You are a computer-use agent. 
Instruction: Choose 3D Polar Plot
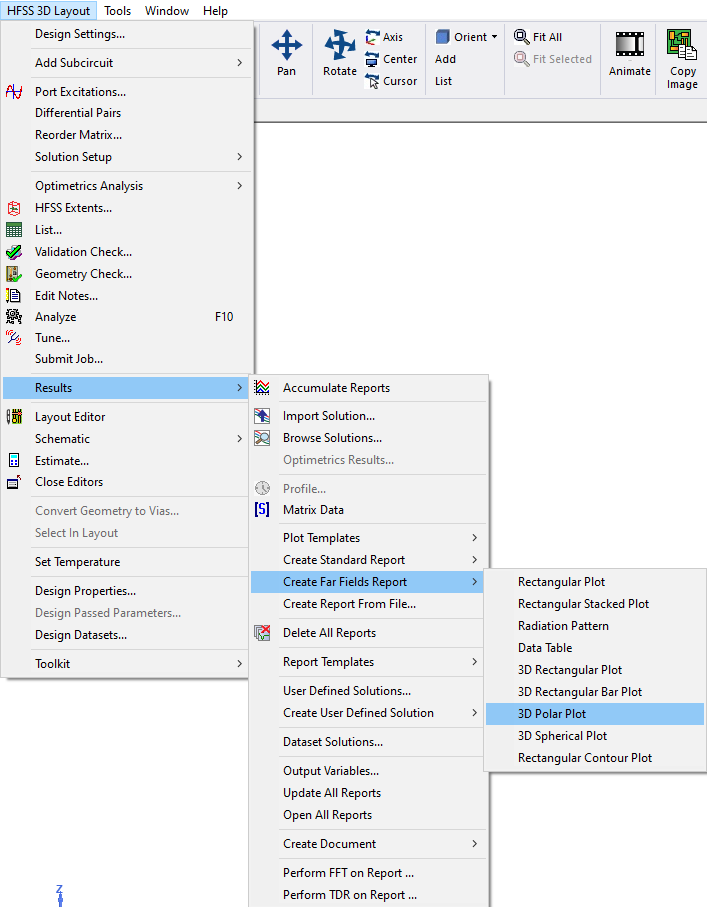click(595, 714)
